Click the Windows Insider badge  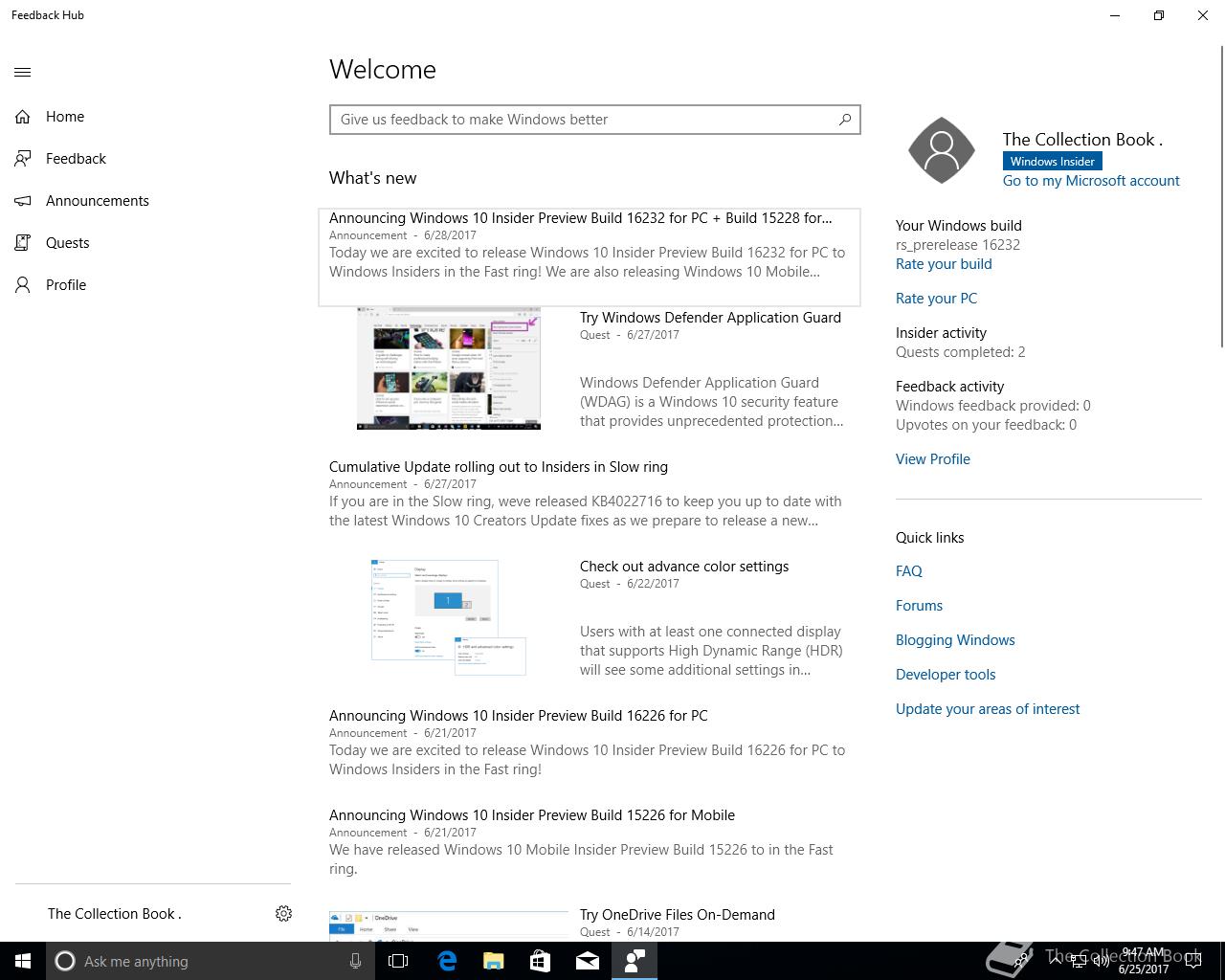coord(1053,162)
